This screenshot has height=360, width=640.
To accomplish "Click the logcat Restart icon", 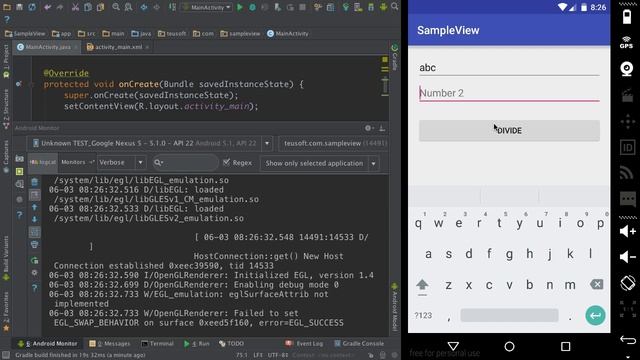I will pyautogui.click(x=34, y=260).
